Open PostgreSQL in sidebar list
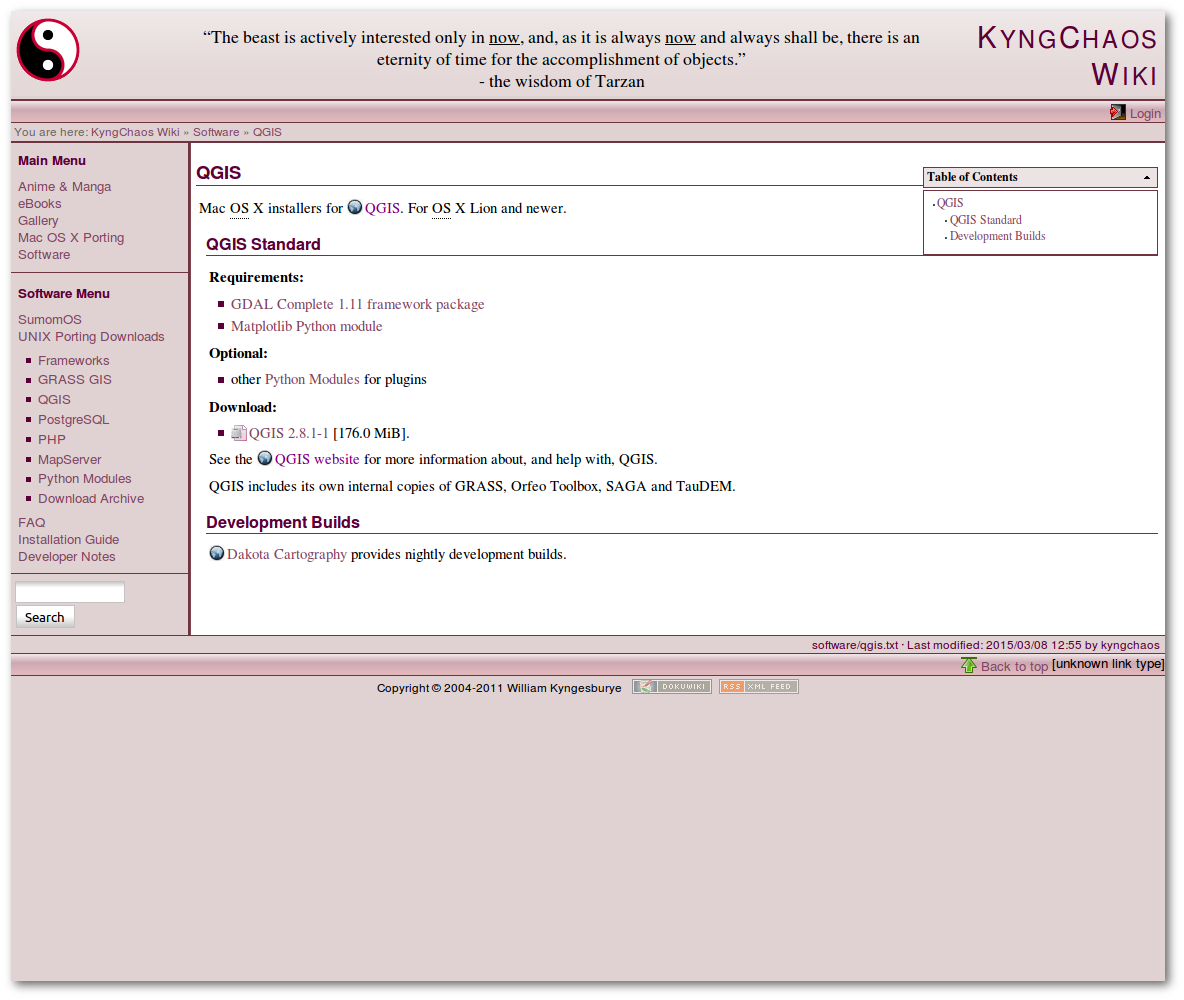Screen dimensions: 1184x1000 [x=73, y=420]
